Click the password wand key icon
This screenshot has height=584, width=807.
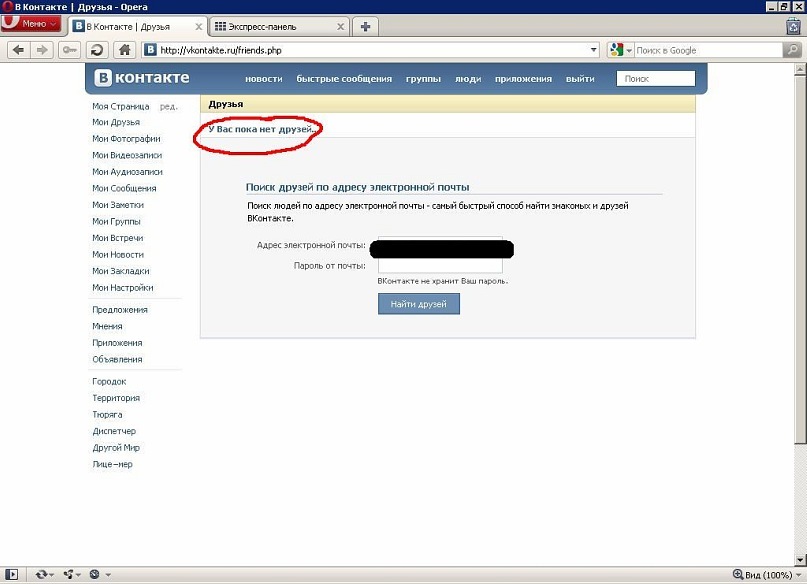pyautogui.click(x=69, y=50)
